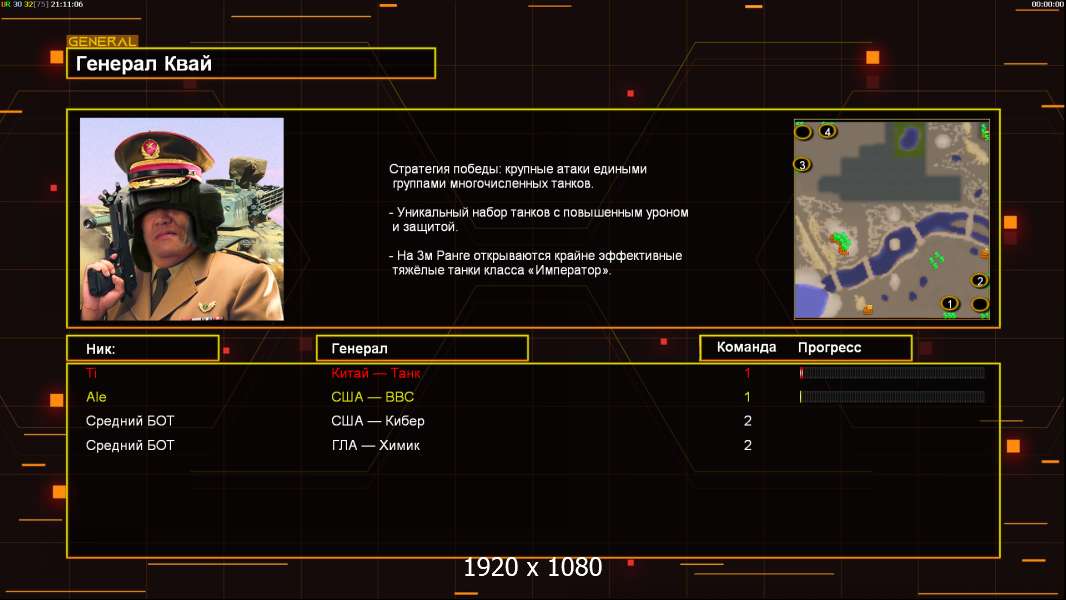Click the green dots south of the river
Viewport: 1066px width, 600px height.
tap(937, 258)
